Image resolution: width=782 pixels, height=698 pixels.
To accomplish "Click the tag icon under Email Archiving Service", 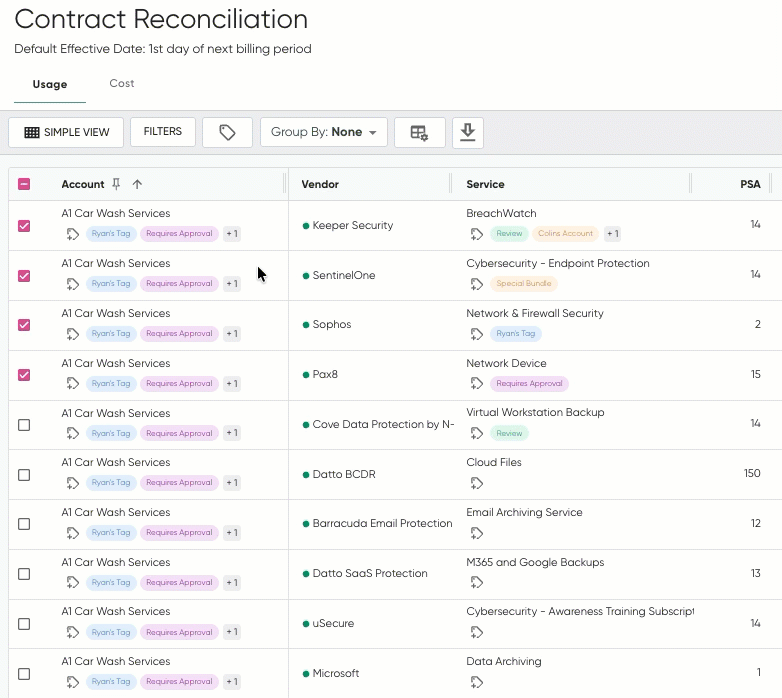I will pos(477,533).
